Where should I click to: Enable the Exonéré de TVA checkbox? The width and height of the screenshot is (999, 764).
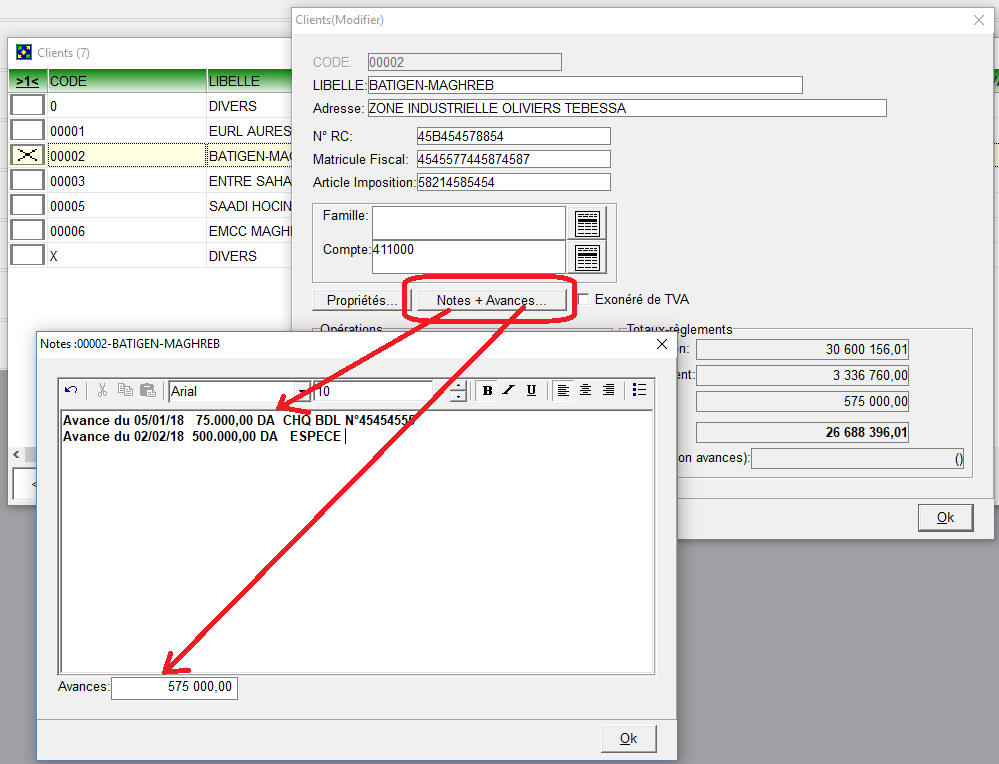click(584, 299)
